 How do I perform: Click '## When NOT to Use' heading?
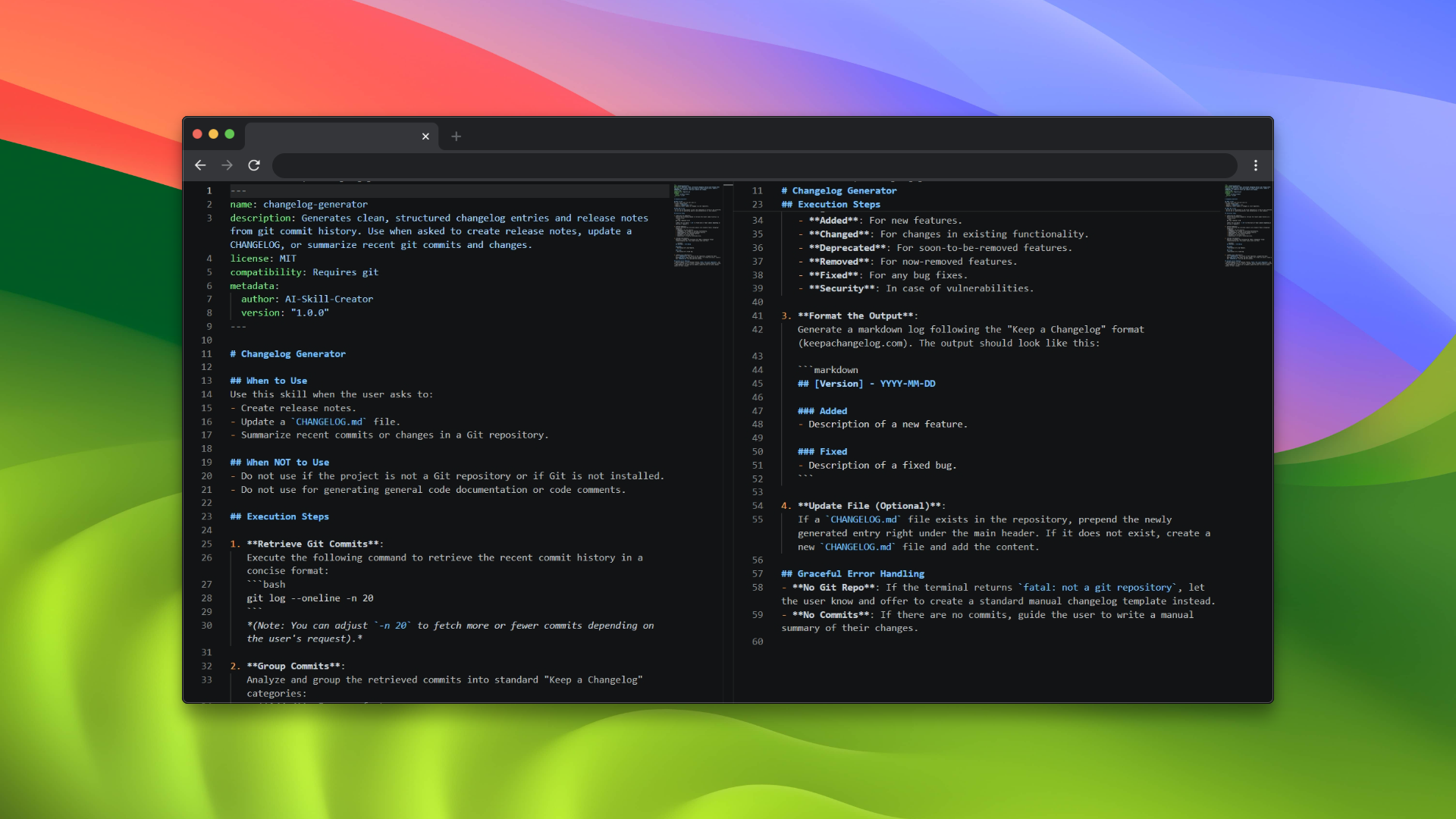280,463
